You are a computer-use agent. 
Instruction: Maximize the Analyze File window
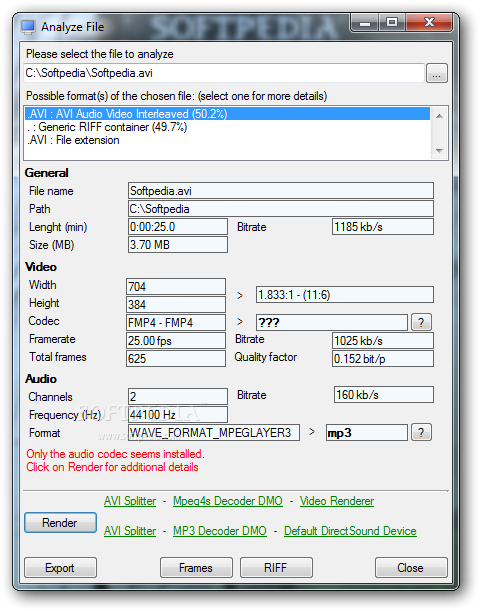tap(392, 23)
